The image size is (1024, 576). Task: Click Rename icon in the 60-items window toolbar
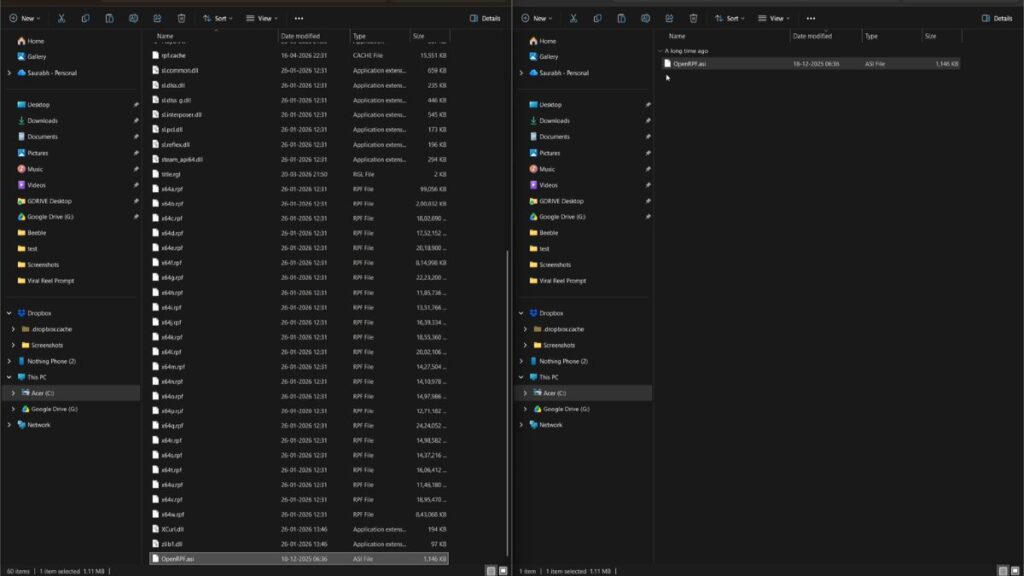point(133,18)
